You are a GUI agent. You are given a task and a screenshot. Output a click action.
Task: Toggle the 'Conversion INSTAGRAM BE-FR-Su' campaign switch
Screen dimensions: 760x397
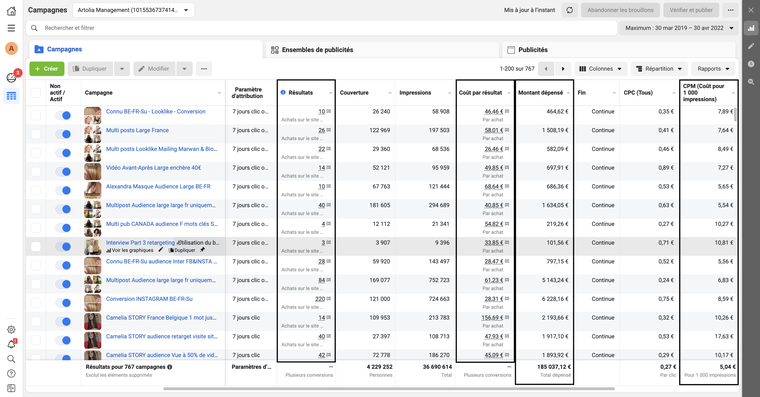tap(63, 302)
